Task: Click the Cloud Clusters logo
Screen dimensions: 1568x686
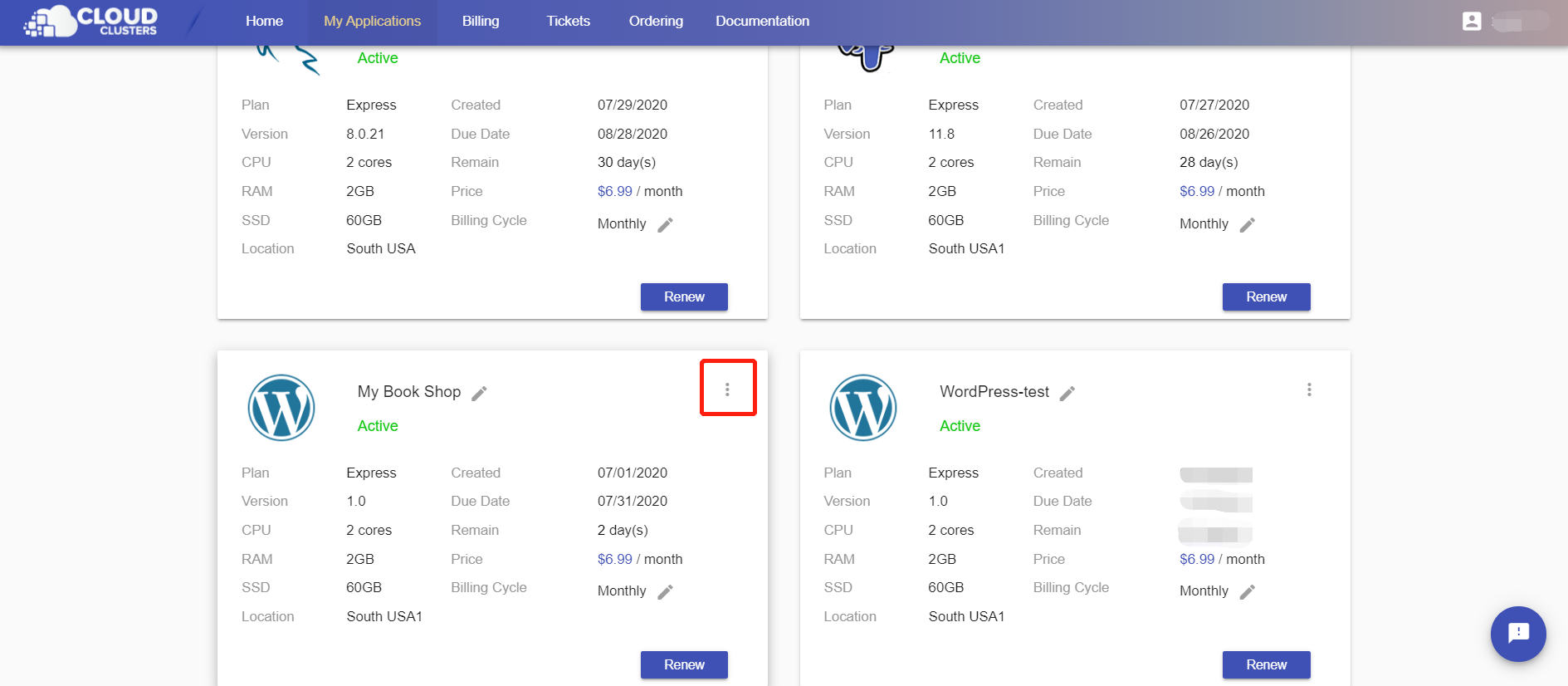Action: (91, 22)
